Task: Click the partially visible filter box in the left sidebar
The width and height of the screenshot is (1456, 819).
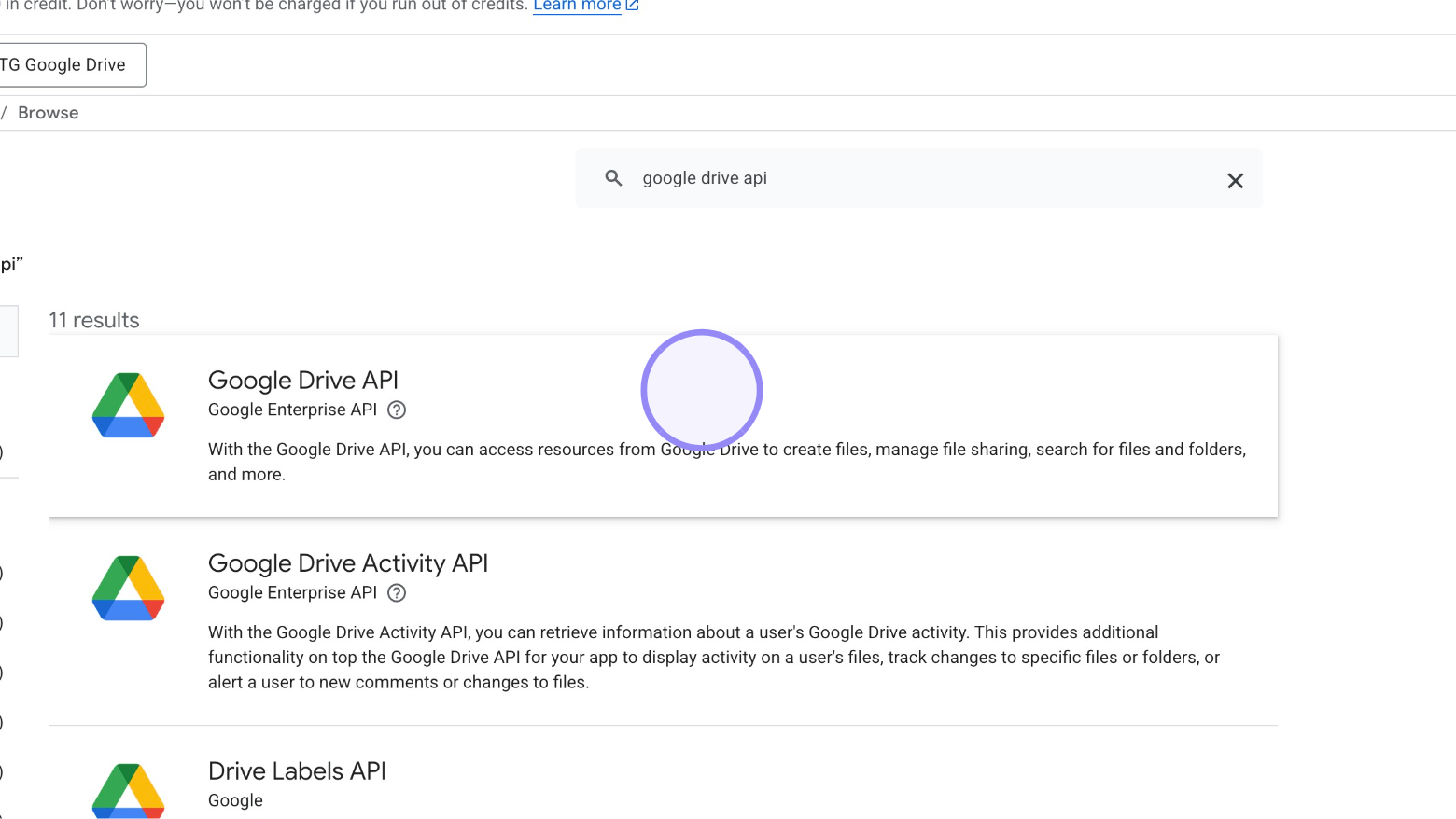Action: tap(7, 331)
